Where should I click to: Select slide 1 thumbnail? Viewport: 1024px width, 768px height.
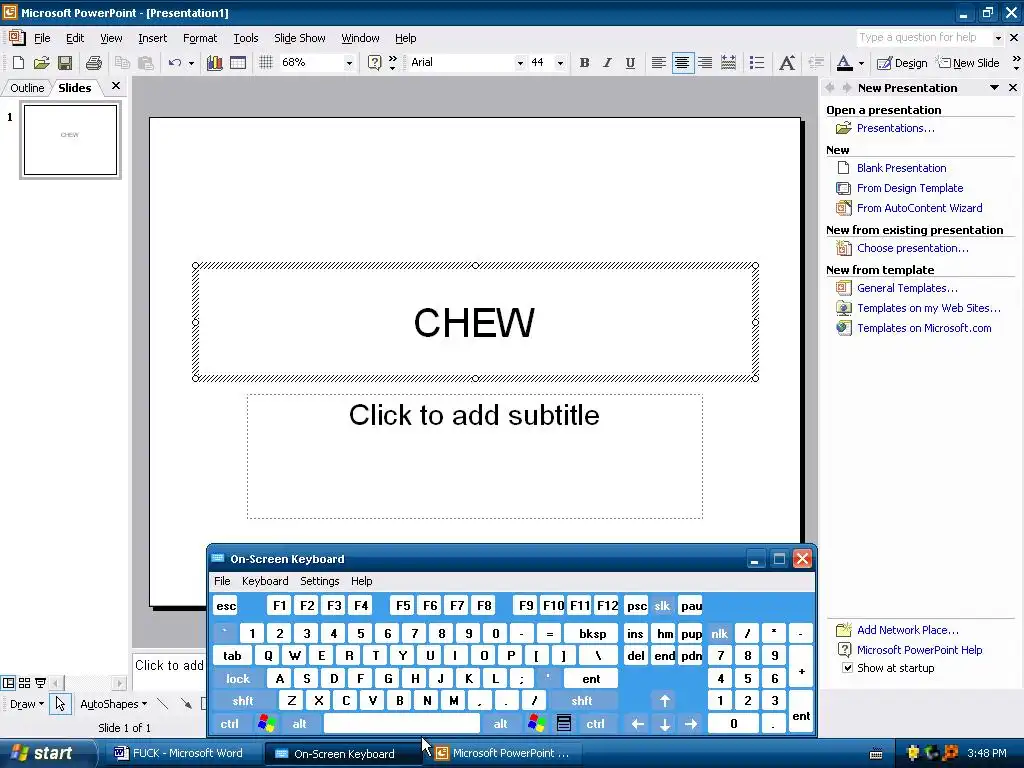[x=70, y=140]
